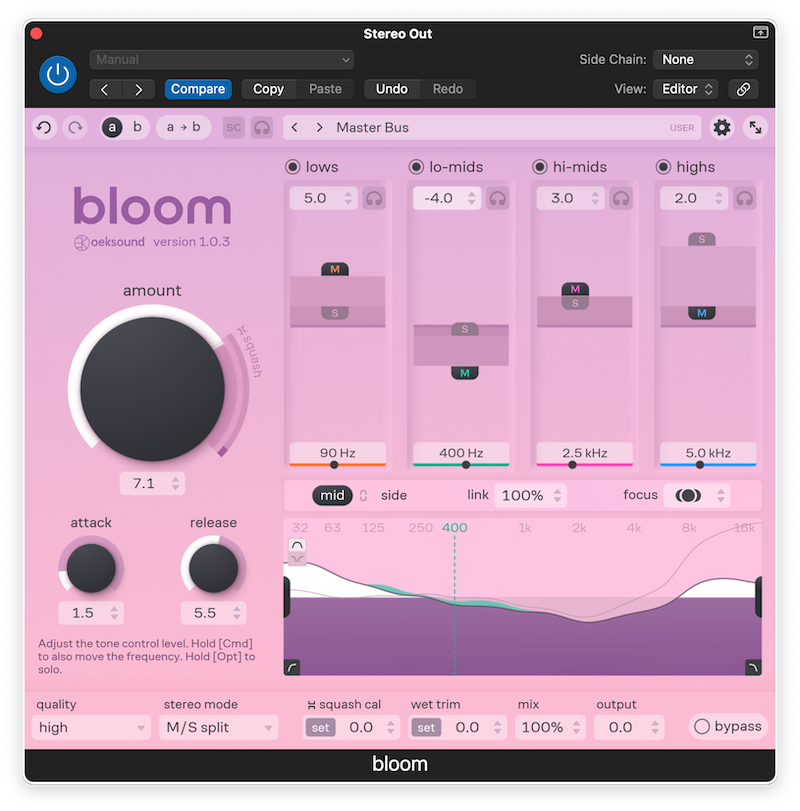This screenshot has height=811, width=800.
Task: Solo the highs band with its headphone icon
Action: [745, 198]
